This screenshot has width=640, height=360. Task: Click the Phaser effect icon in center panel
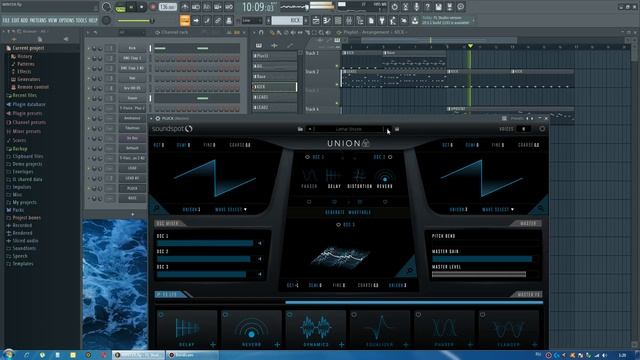point(309,176)
